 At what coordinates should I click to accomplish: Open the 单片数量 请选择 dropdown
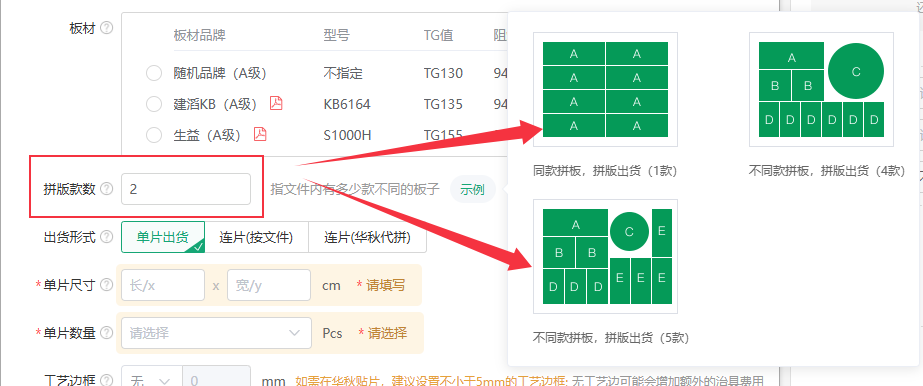[x=216, y=333]
